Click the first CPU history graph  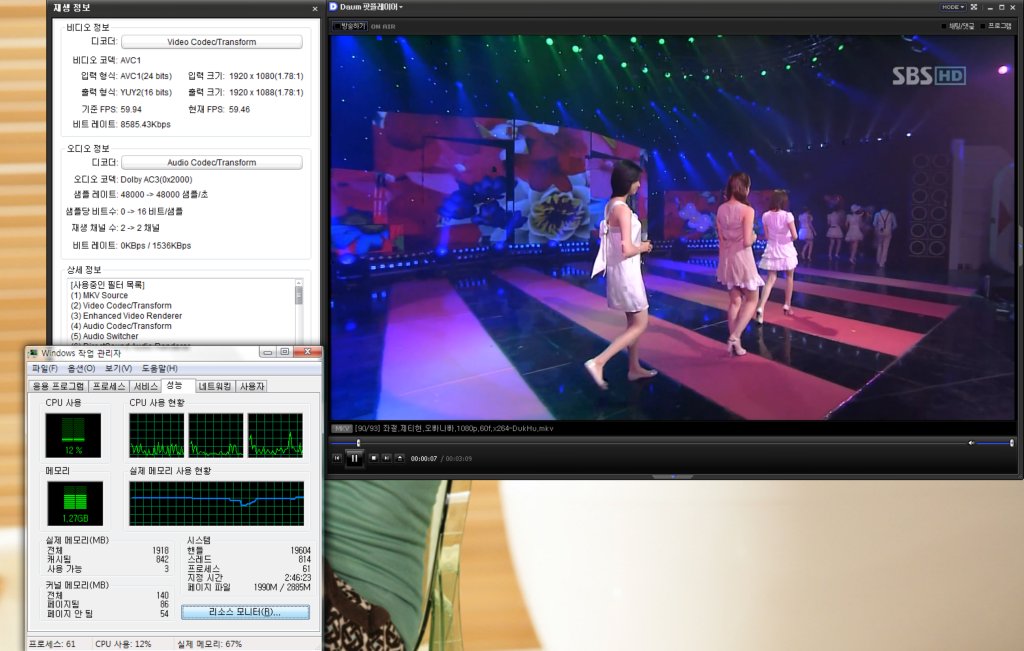click(x=157, y=435)
